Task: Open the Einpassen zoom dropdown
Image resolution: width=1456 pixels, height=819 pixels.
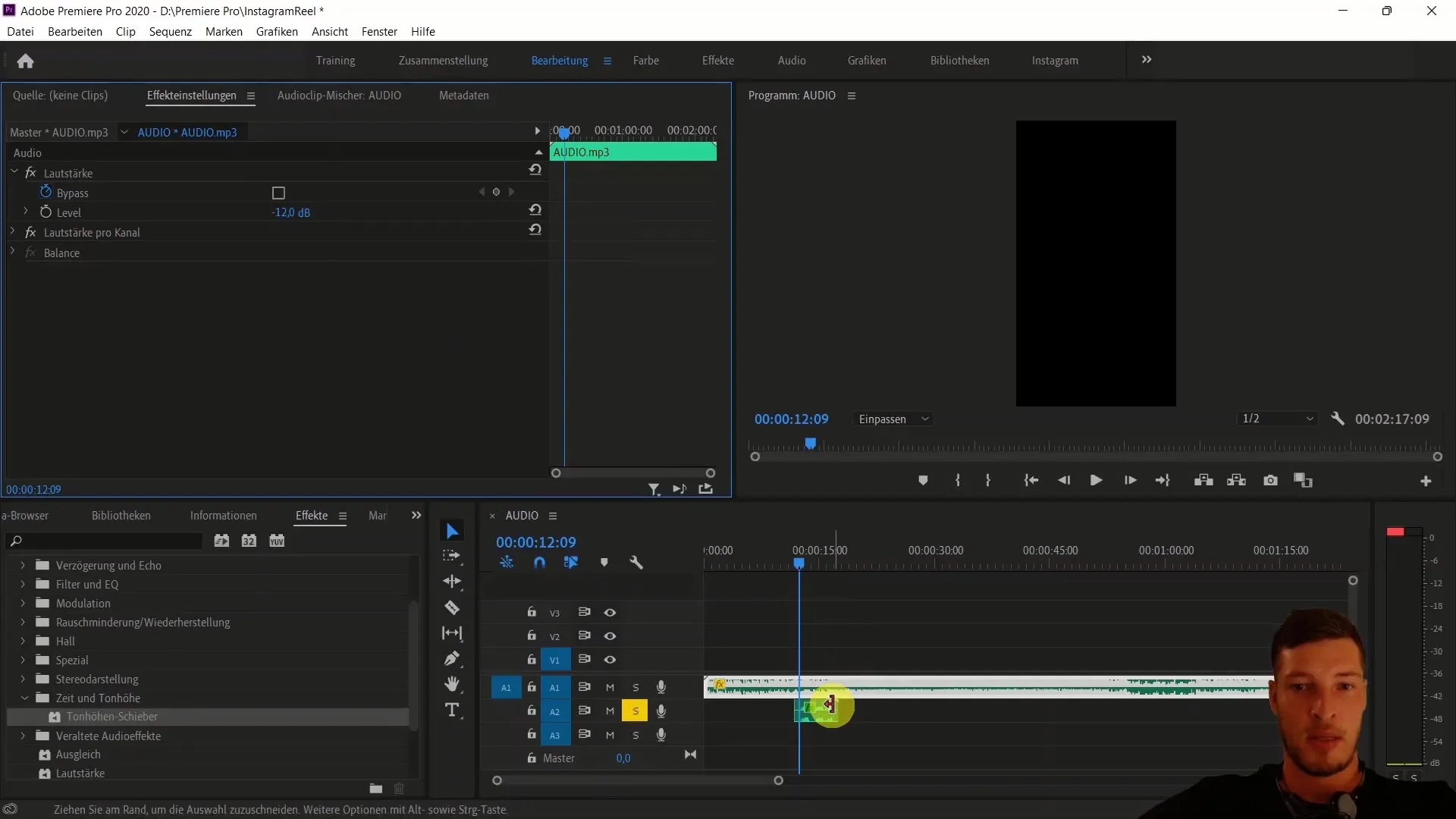Action: [x=893, y=419]
